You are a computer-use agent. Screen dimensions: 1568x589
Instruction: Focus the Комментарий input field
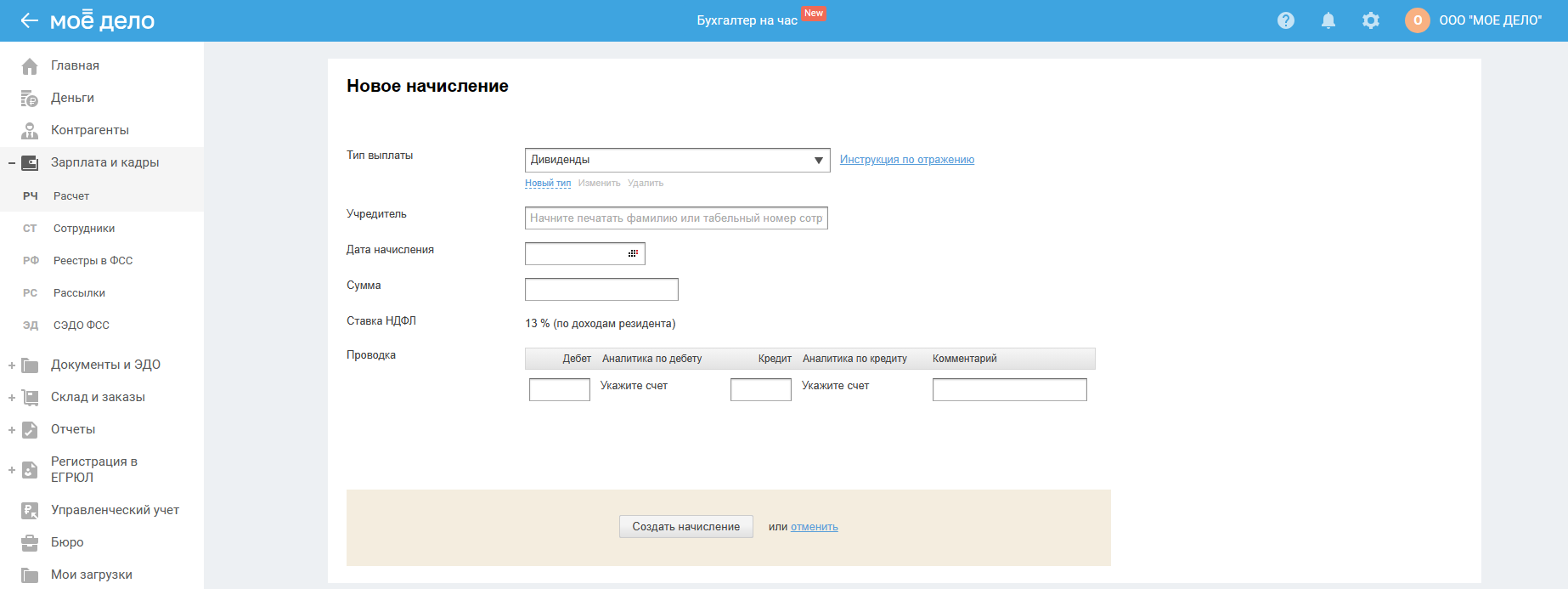click(1010, 389)
